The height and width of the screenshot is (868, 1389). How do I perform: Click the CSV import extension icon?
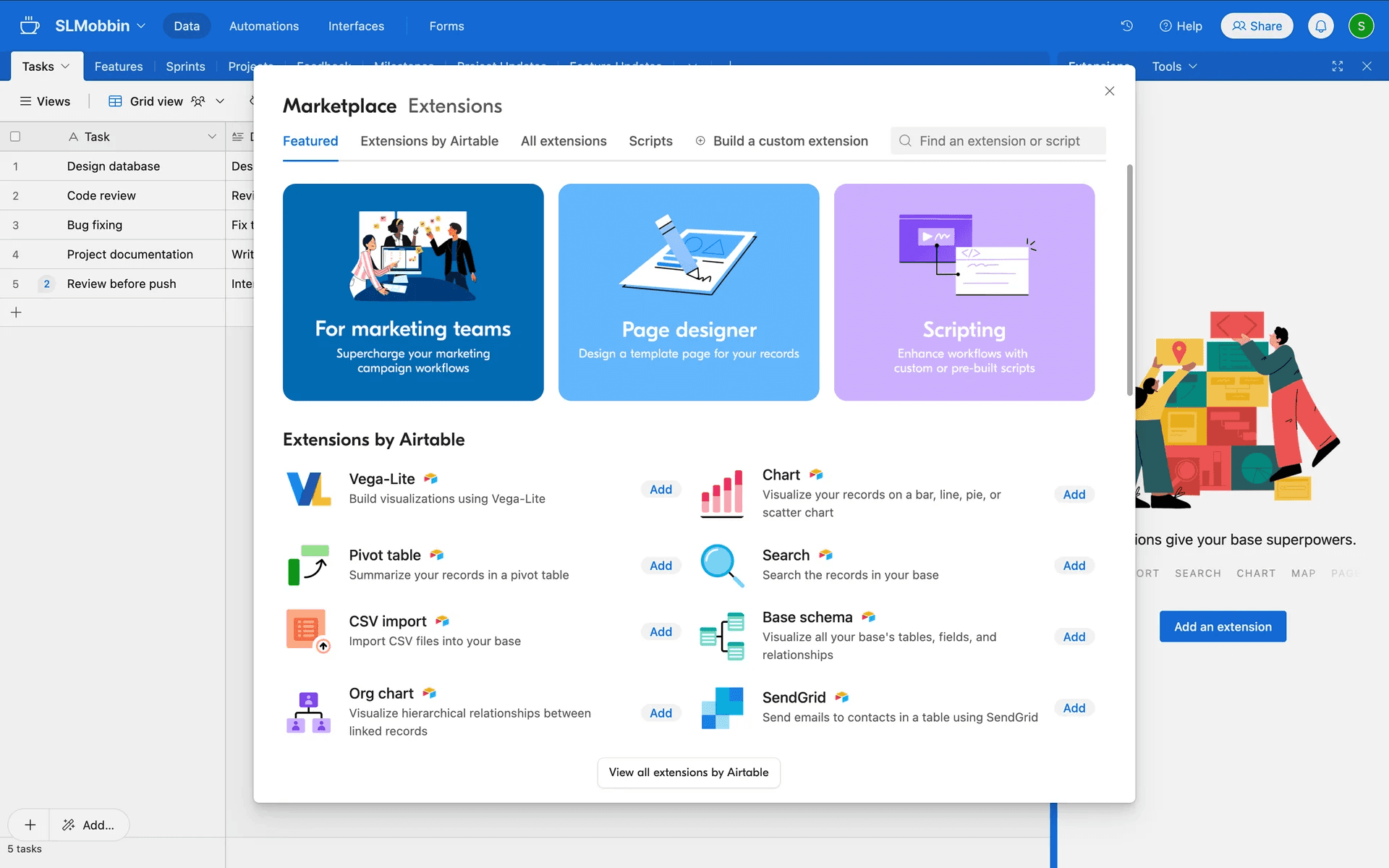[308, 631]
